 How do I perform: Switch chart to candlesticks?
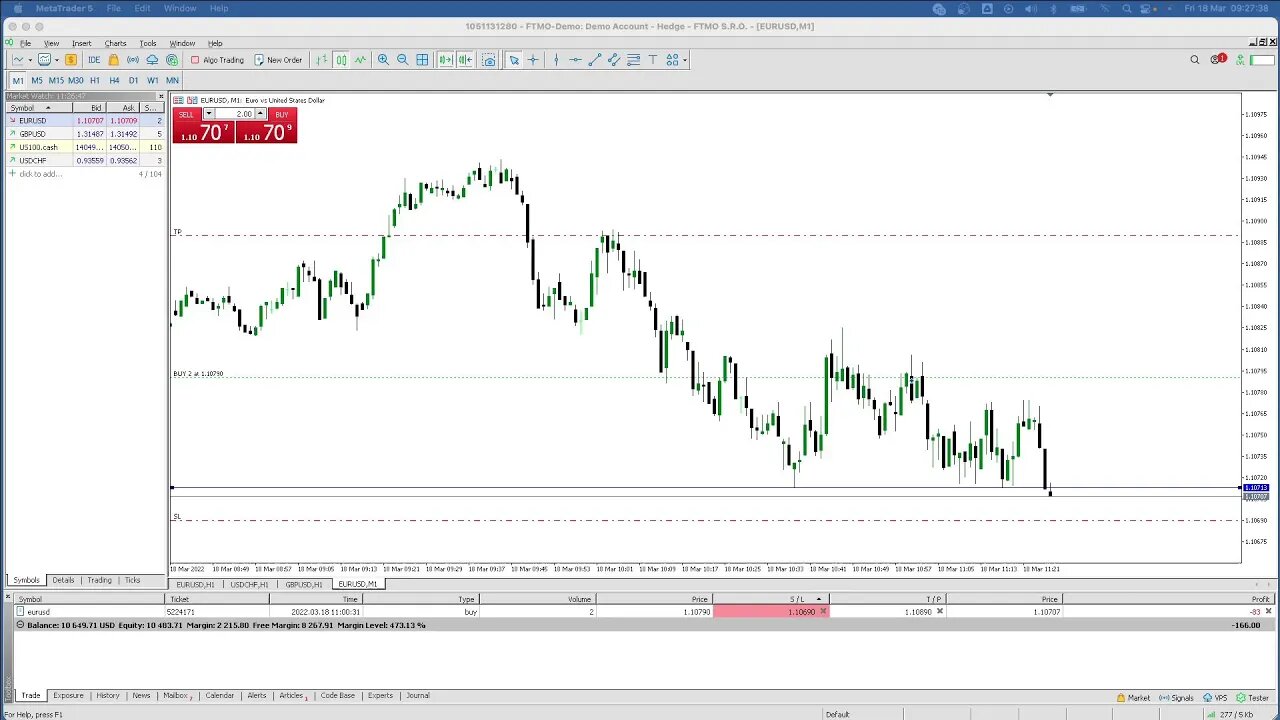[x=341, y=60]
